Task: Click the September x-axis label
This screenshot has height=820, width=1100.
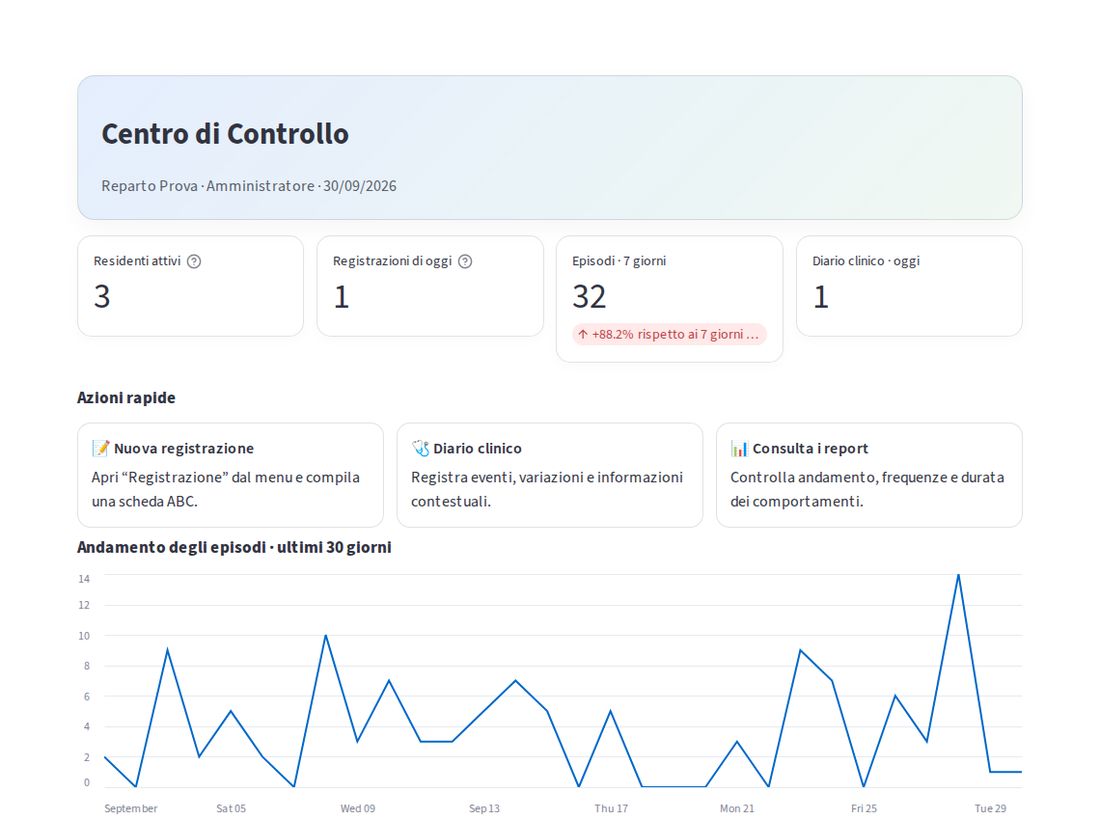Action: [130, 808]
